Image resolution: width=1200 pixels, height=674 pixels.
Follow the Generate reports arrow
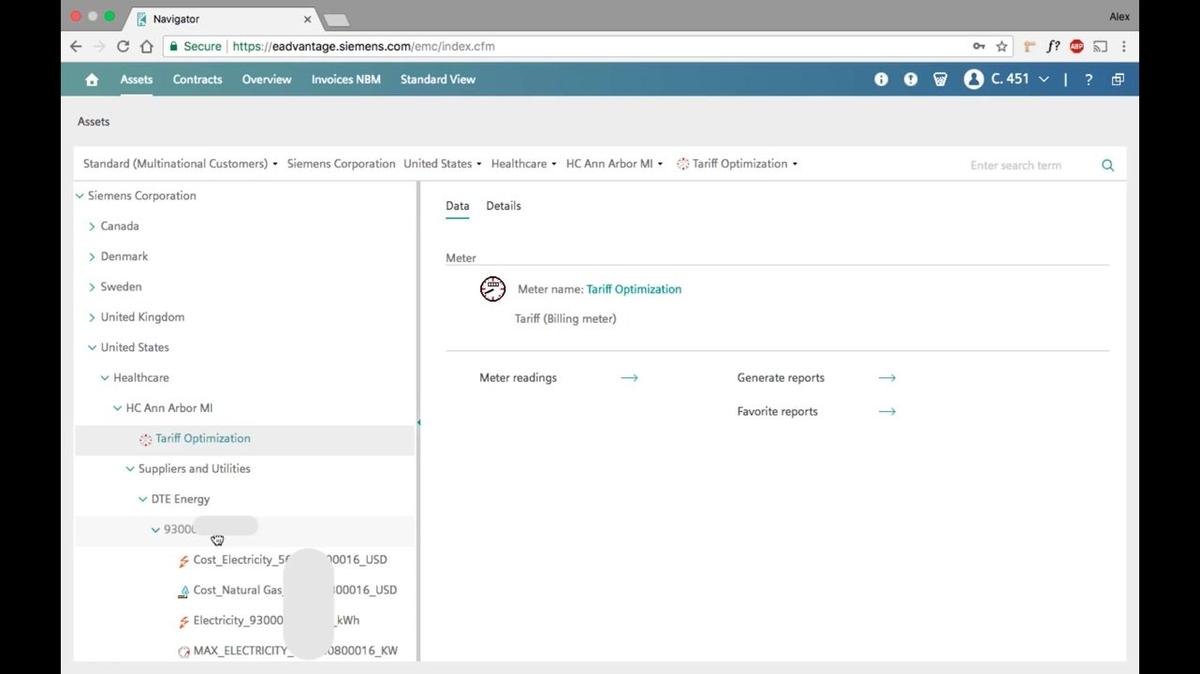pos(887,378)
